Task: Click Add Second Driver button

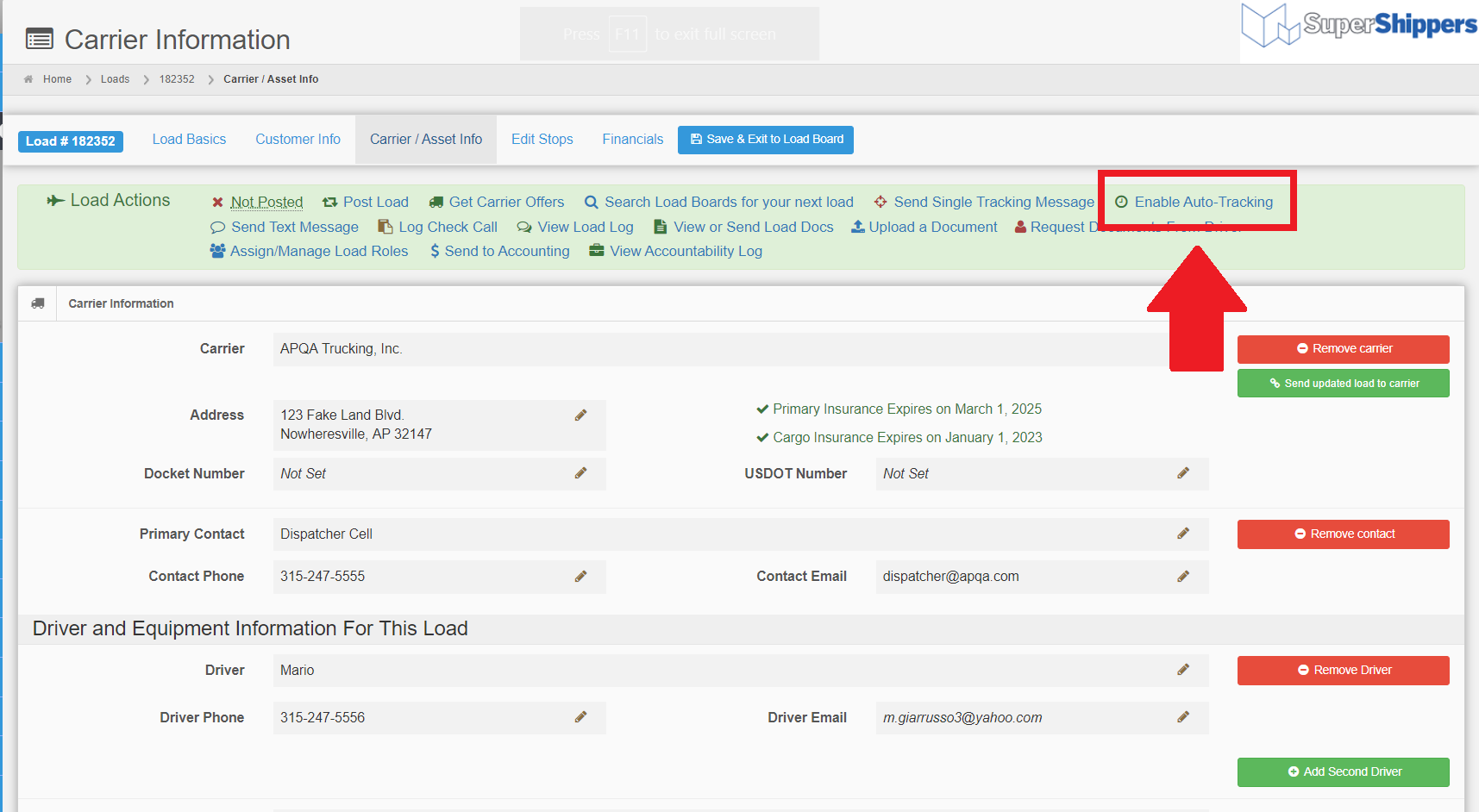Action: (x=1343, y=772)
